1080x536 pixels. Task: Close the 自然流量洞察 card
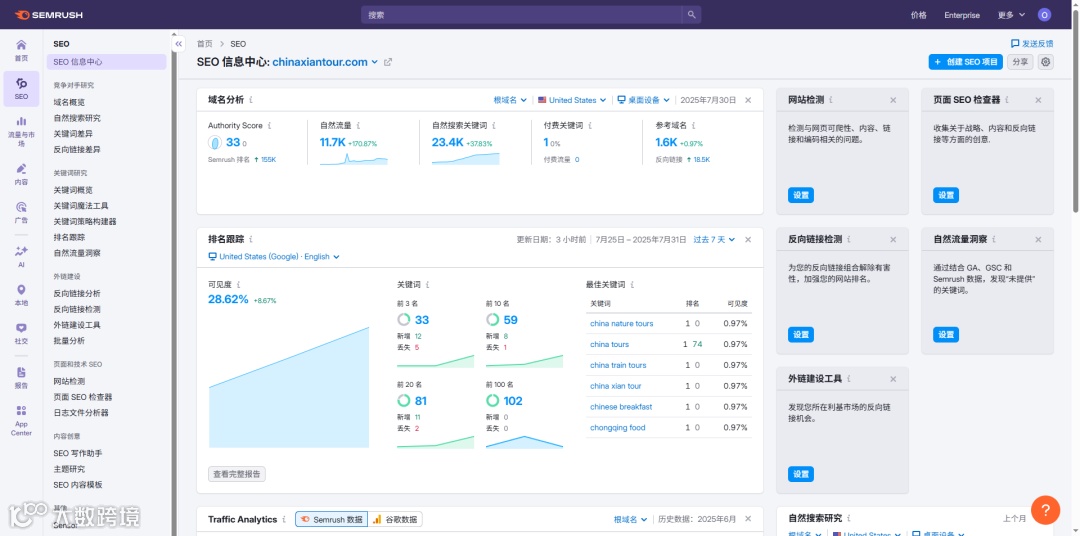click(x=1039, y=240)
